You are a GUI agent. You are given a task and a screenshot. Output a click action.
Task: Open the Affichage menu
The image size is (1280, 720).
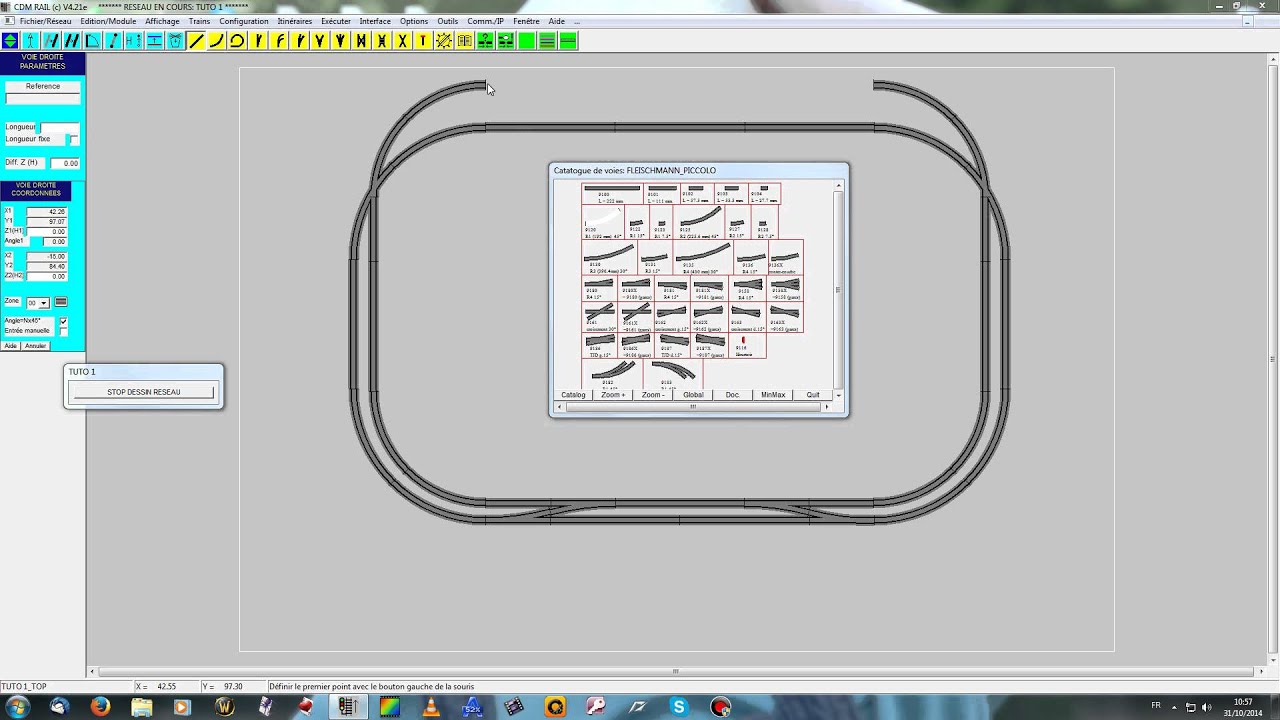(162, 21)
